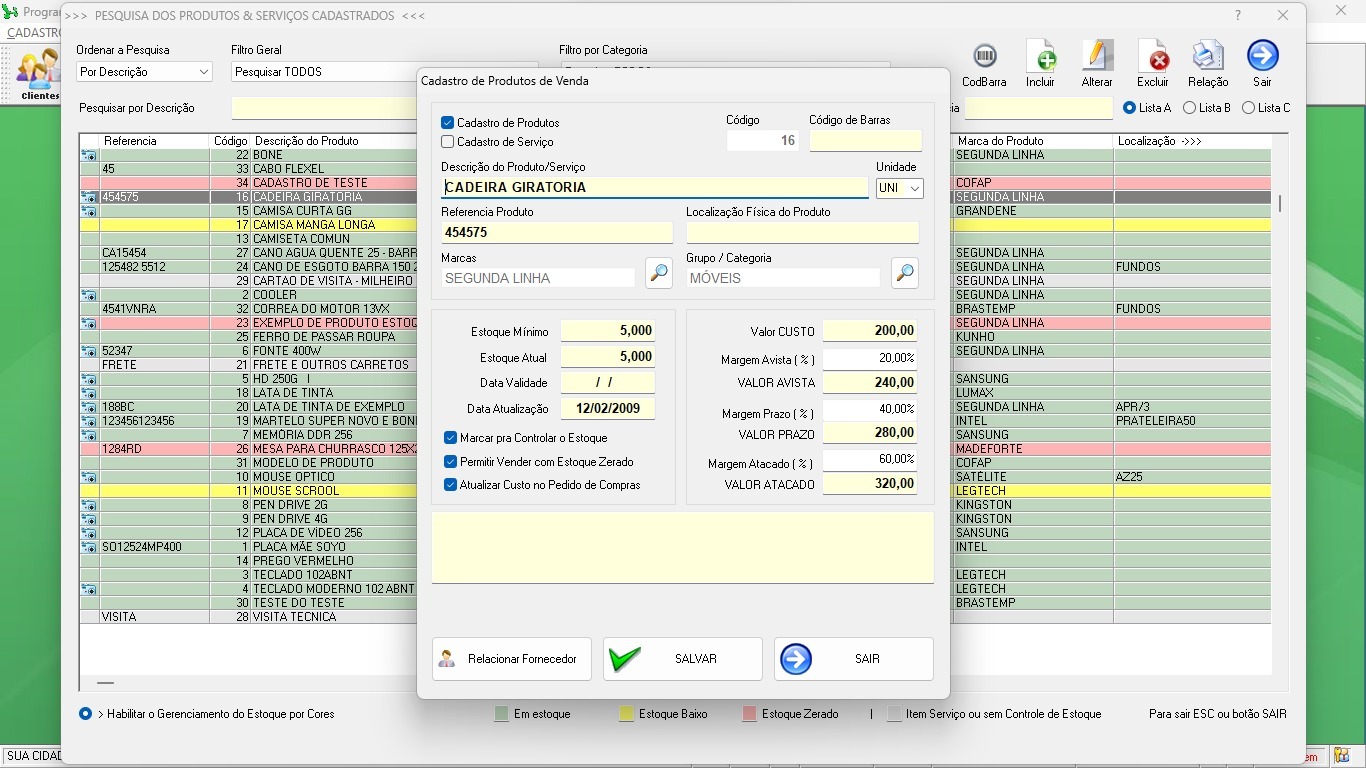This screenshot has height=768, width=1366.
Task: Uncheck Marcar pra Controlar o Estoque
Action: click(x=451, y=438)
